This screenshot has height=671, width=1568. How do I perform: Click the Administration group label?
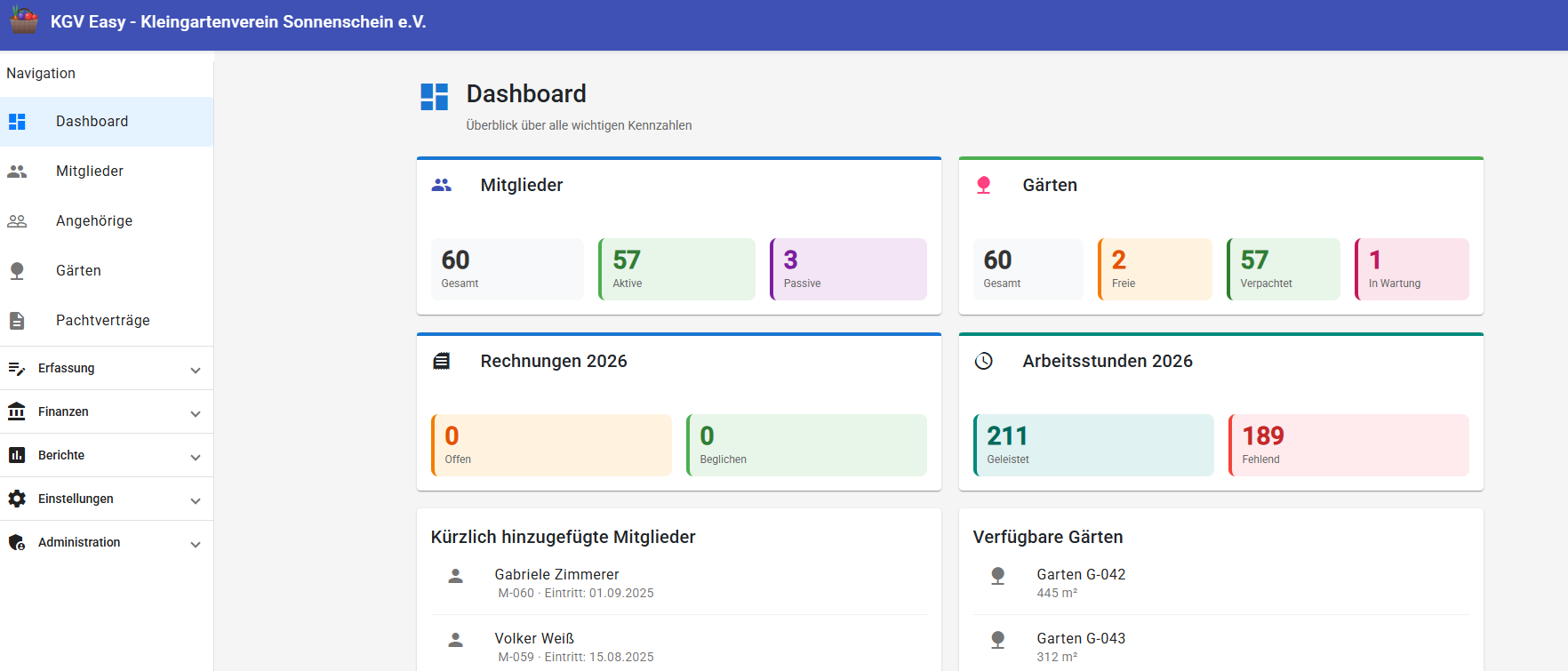tap(79, 542)
